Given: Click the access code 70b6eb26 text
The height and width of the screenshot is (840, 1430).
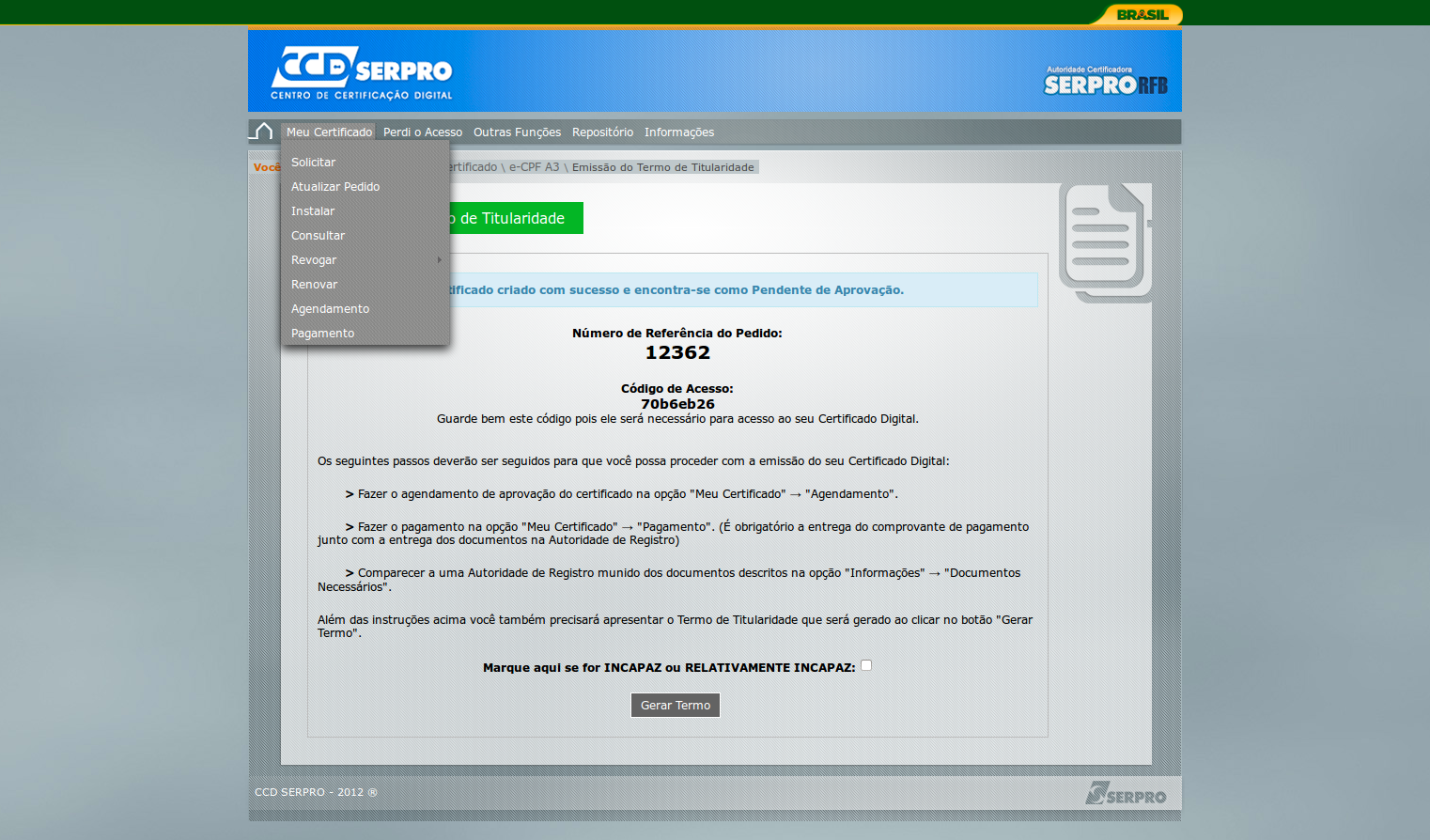Looking at the screenshot, I should (x=677, y=404).
